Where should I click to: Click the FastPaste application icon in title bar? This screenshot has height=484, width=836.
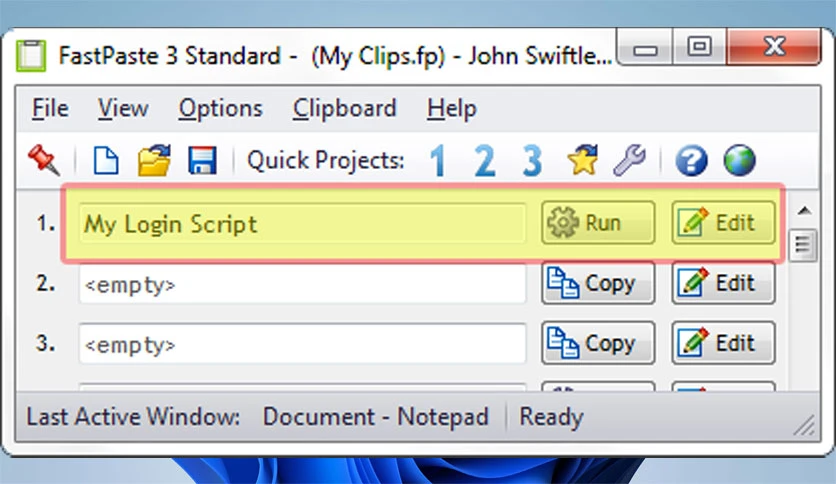[31, 55]
